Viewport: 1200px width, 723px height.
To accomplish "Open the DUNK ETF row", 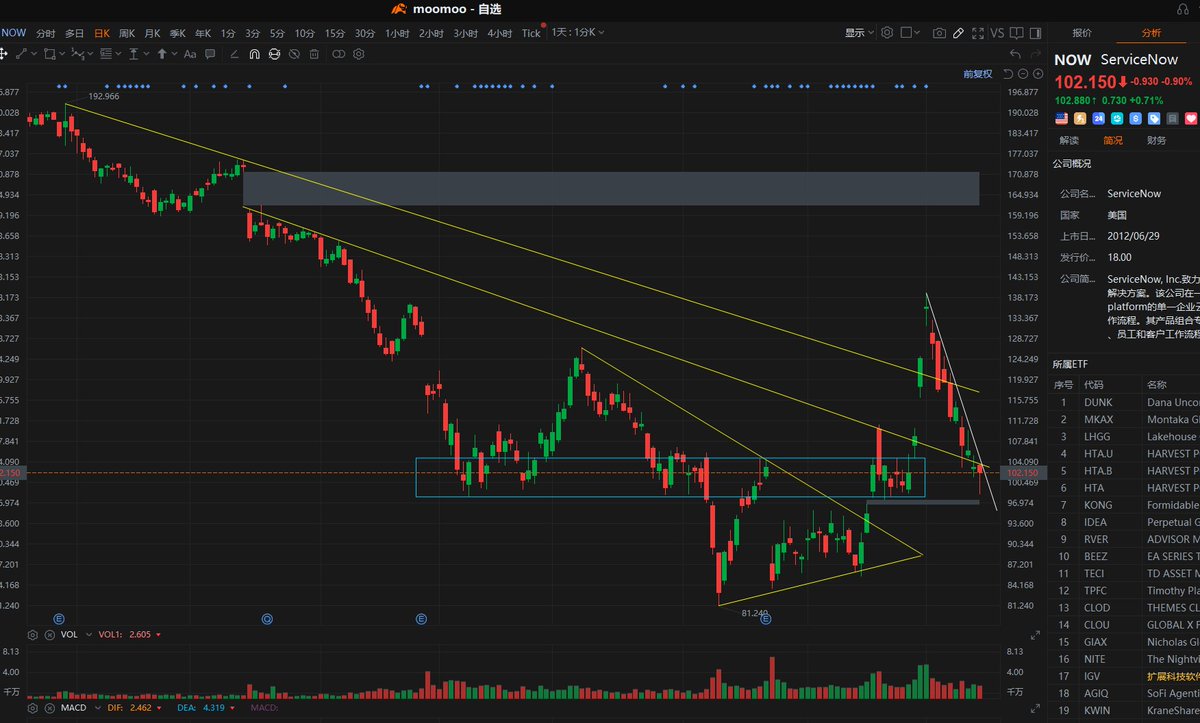I will pos(1126,402).
